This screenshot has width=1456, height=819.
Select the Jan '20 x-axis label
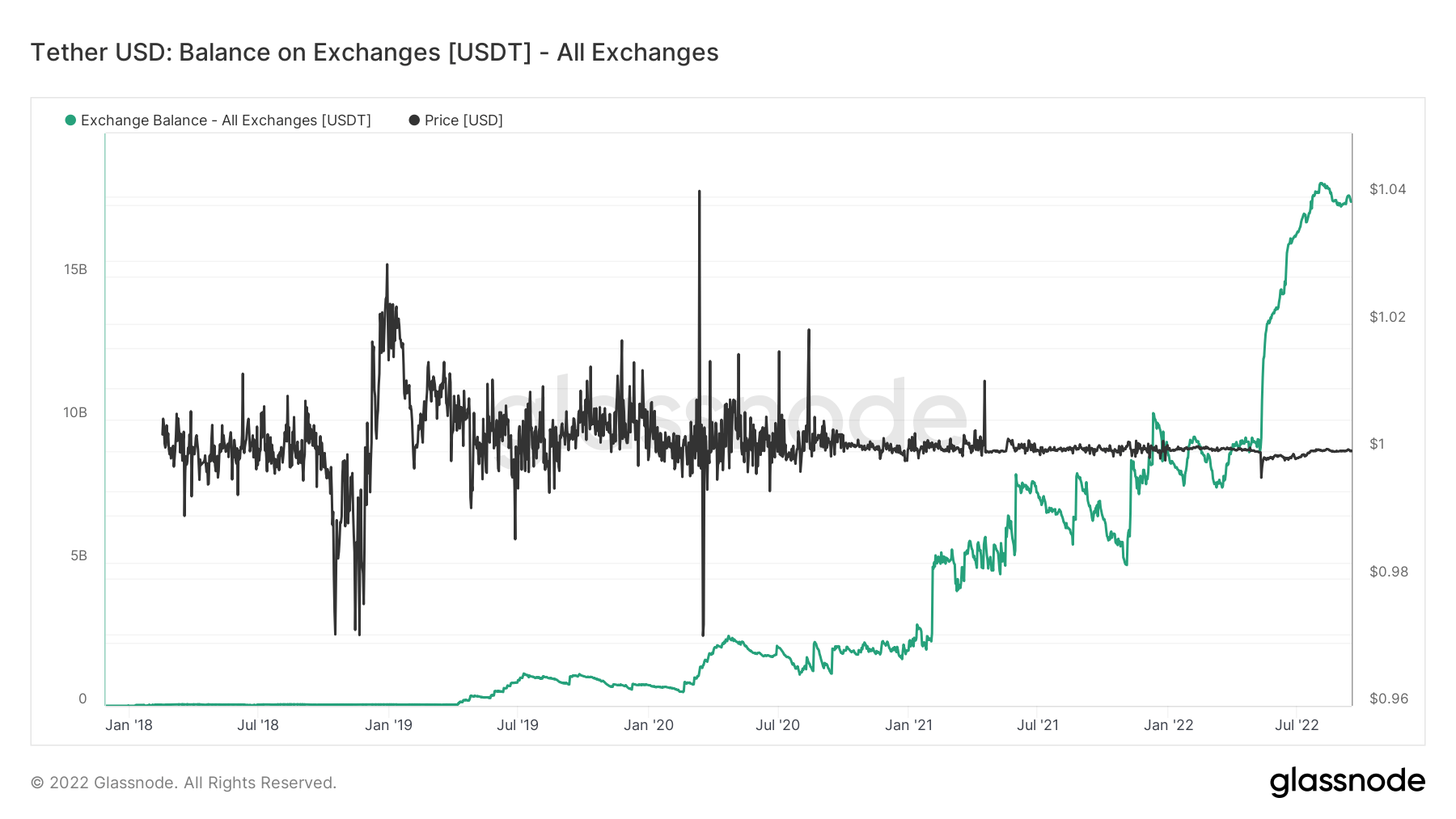click(x=649, y=725)
